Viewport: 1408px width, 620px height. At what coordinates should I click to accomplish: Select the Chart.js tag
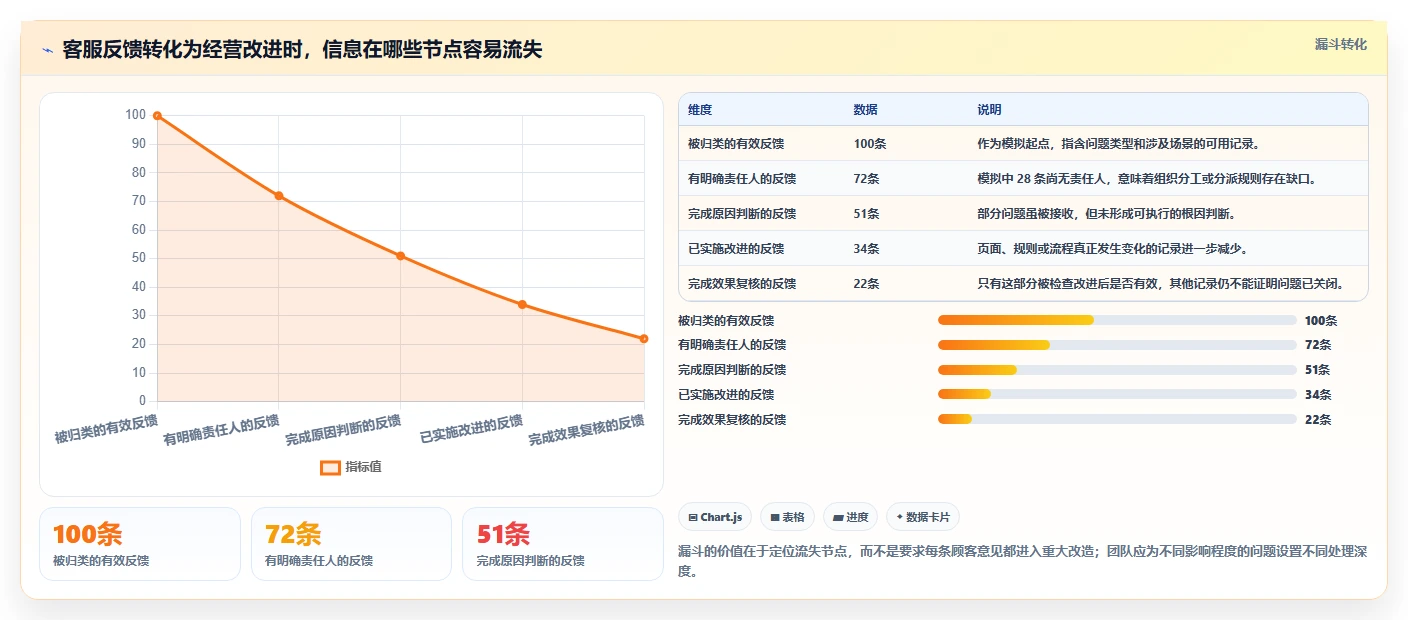coord(715,517)
